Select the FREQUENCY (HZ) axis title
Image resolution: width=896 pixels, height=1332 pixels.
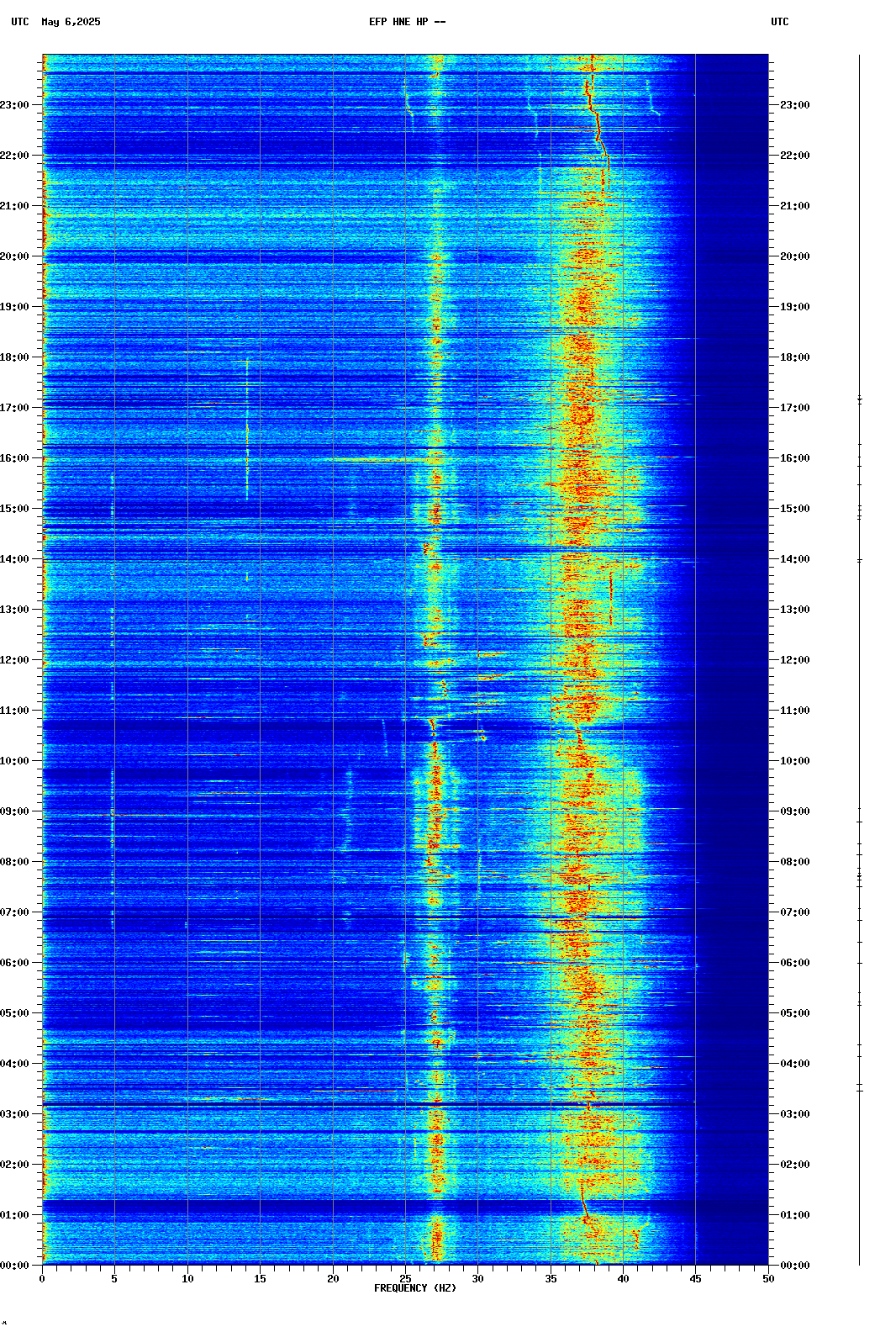pyautogui.click(x=415, y=1288)
